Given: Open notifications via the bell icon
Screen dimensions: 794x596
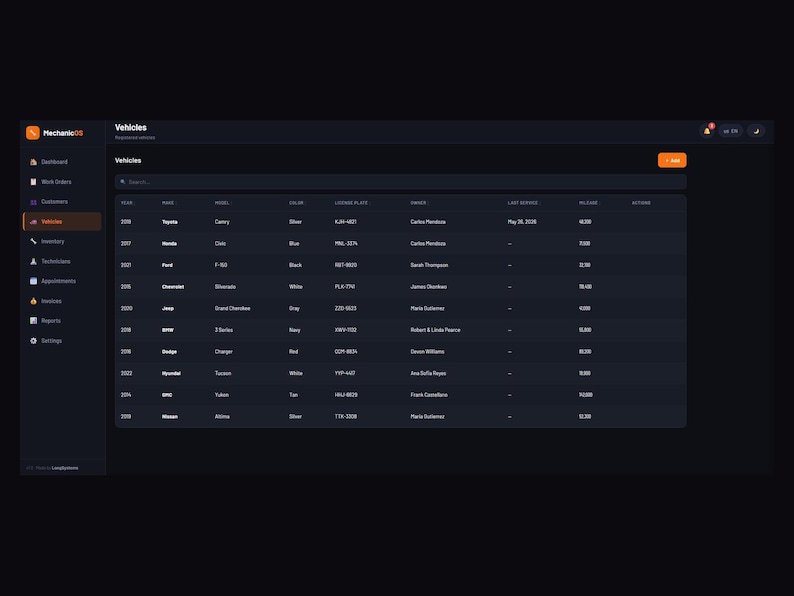Looking at the screenshot, I should 707,131.
